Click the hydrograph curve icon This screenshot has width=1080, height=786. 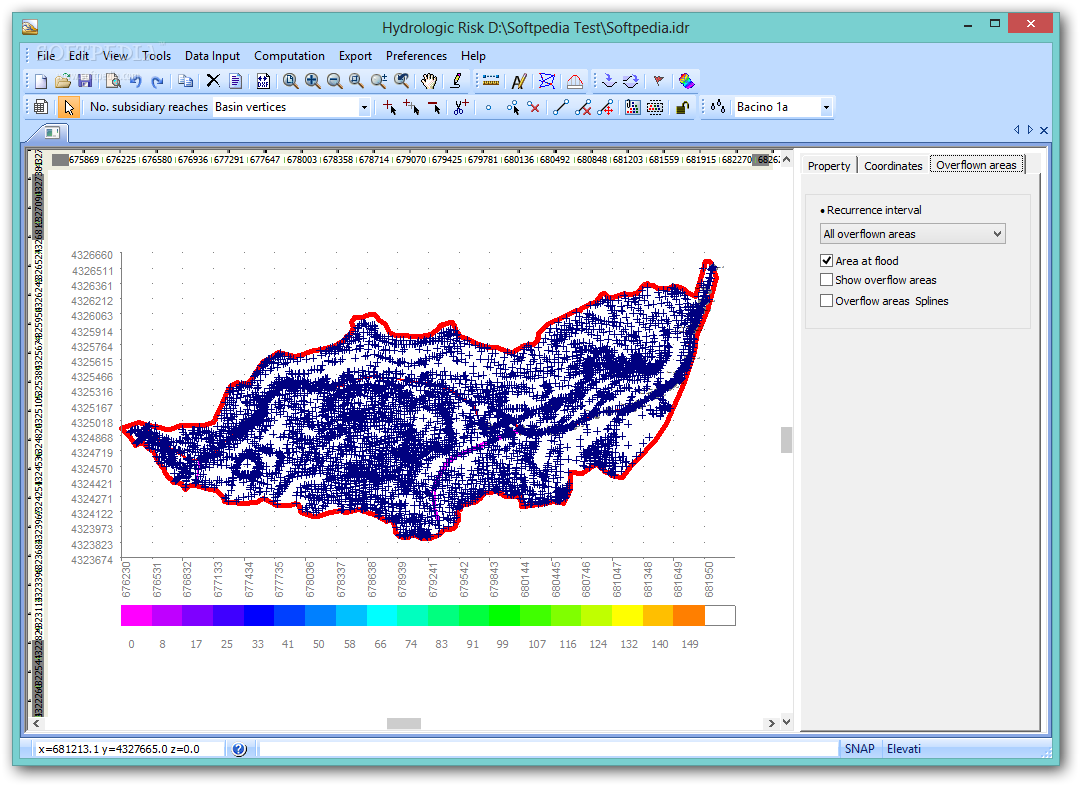click(x=574, y=81)
